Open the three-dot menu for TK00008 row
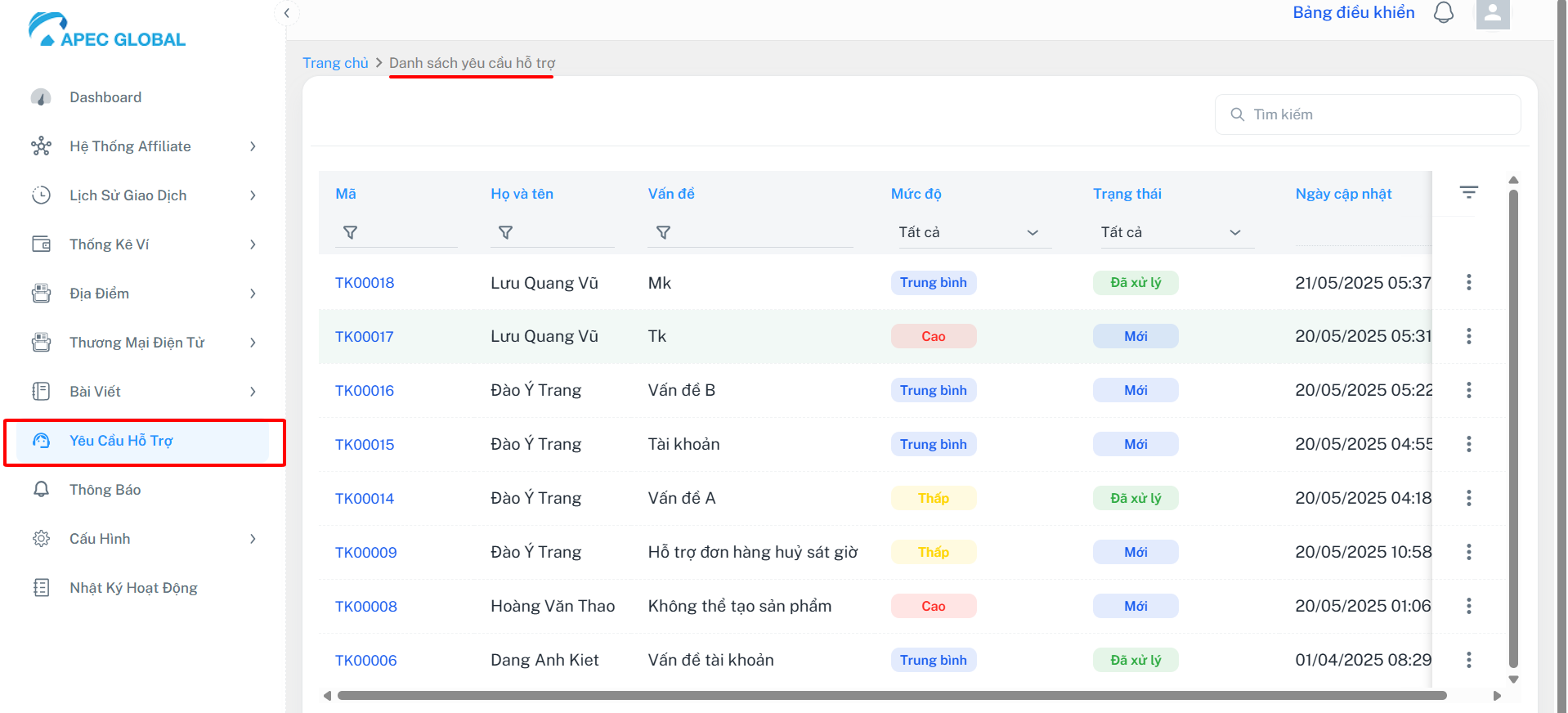Screen dimensions: 1568x713 (x=1469, y=606)
